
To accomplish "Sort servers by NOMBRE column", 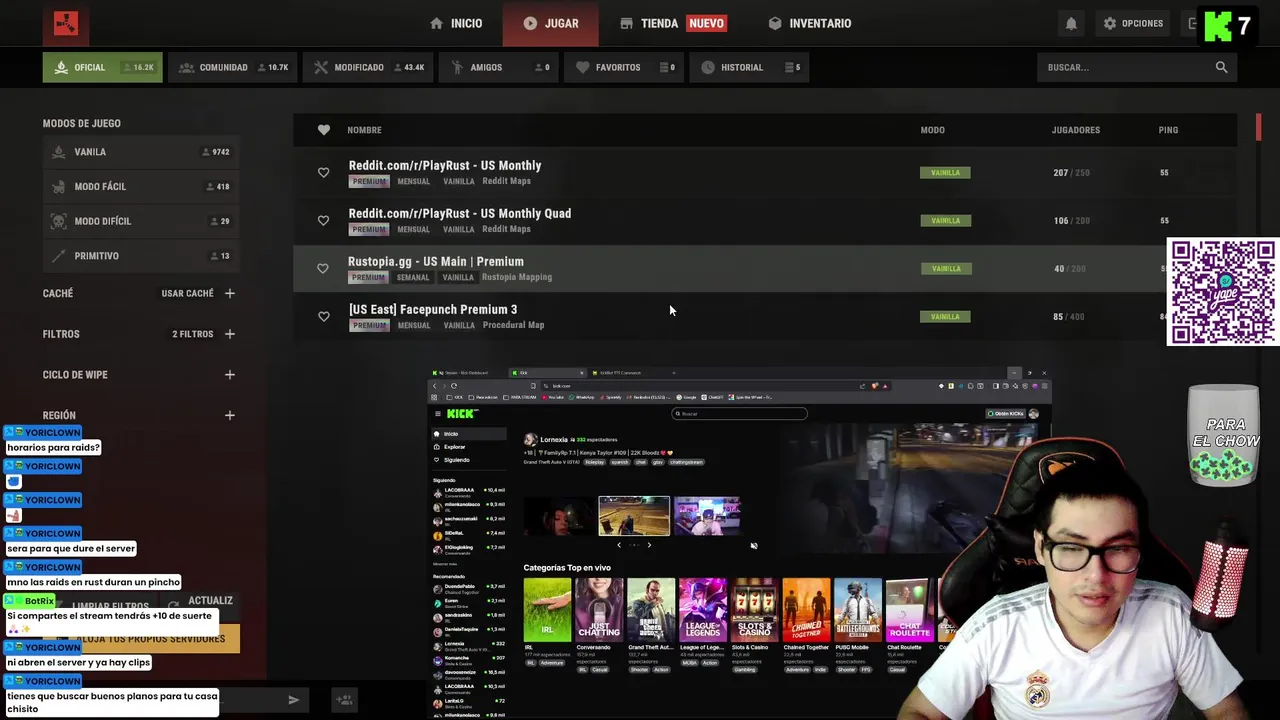I will point(364,130).
